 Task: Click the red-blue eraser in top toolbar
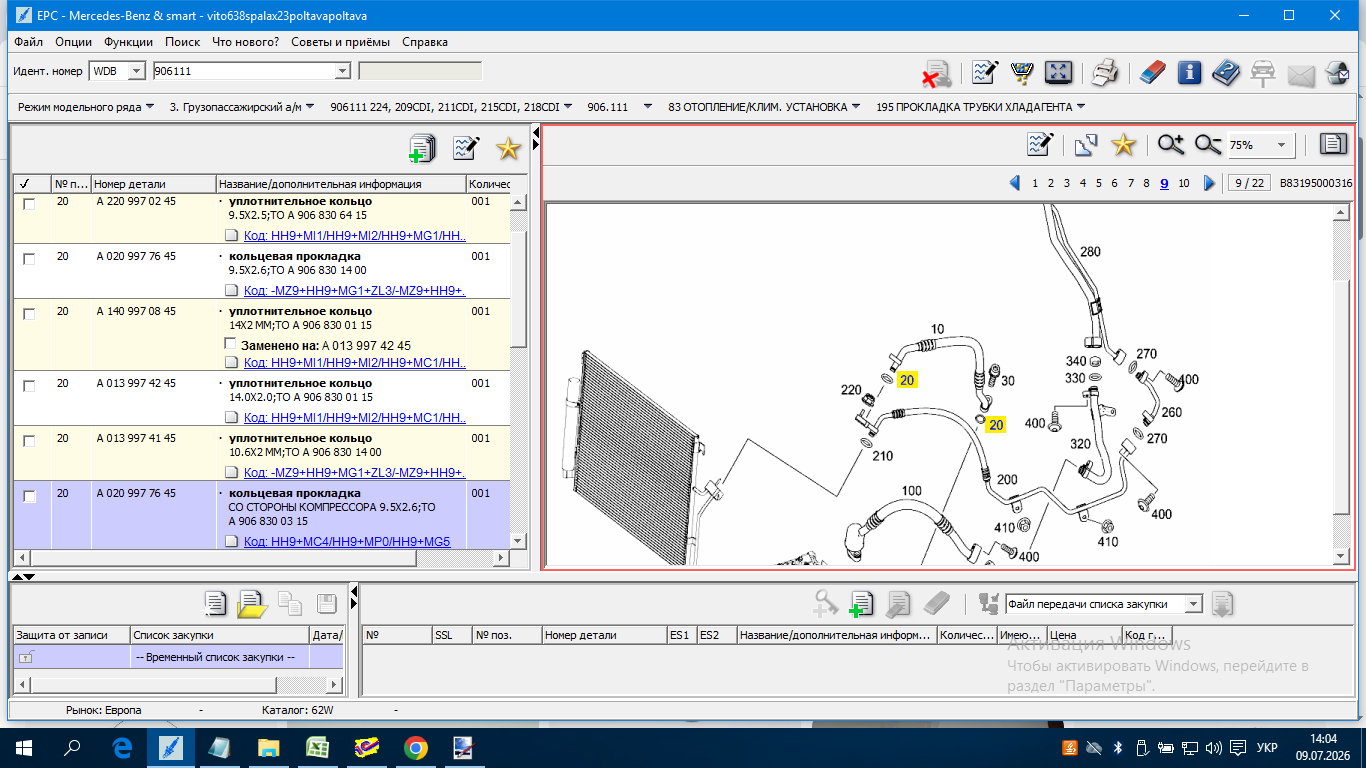point(1152,72)
